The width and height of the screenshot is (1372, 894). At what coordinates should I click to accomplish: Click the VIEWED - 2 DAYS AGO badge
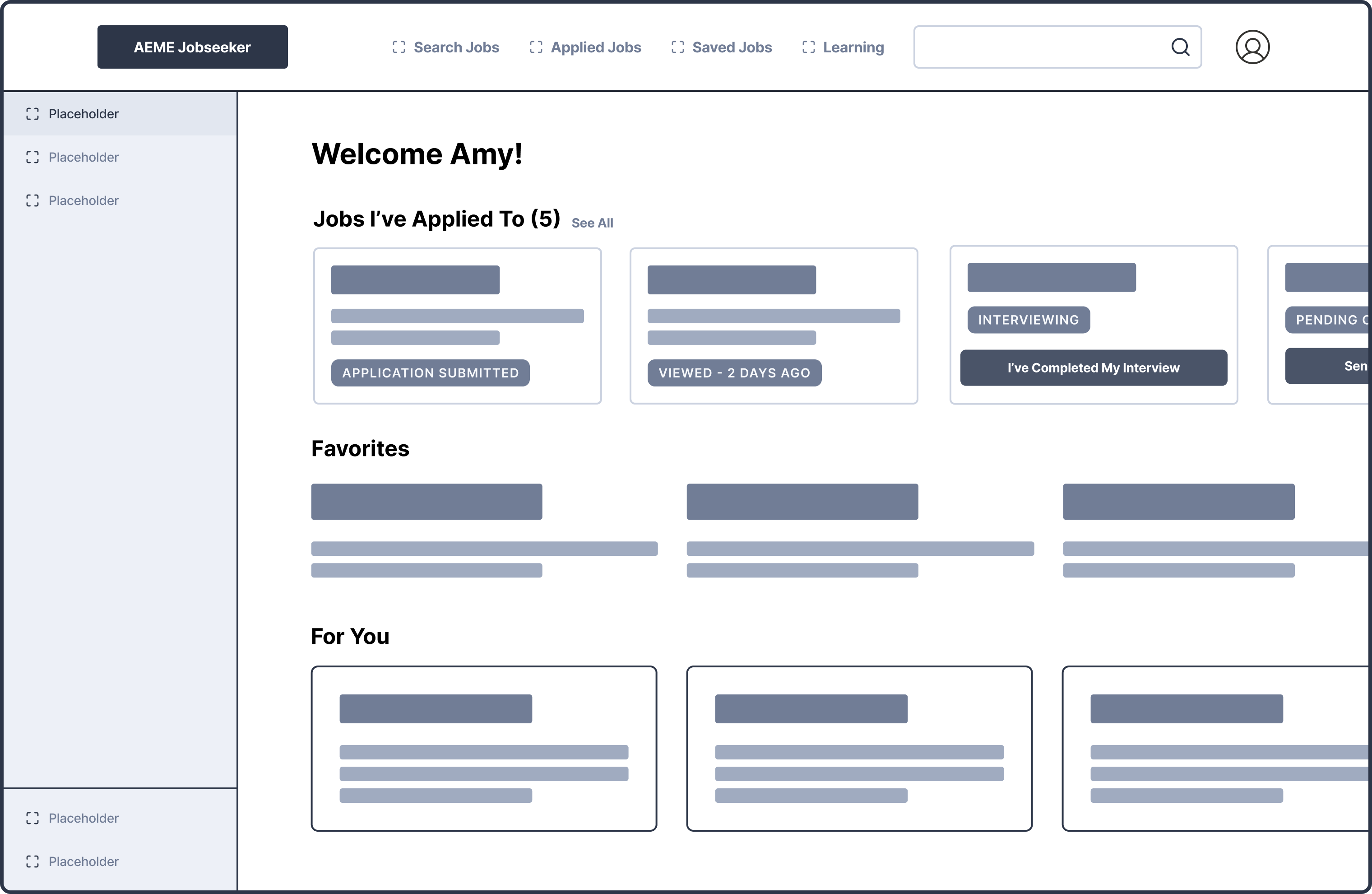tap(734, 372)
